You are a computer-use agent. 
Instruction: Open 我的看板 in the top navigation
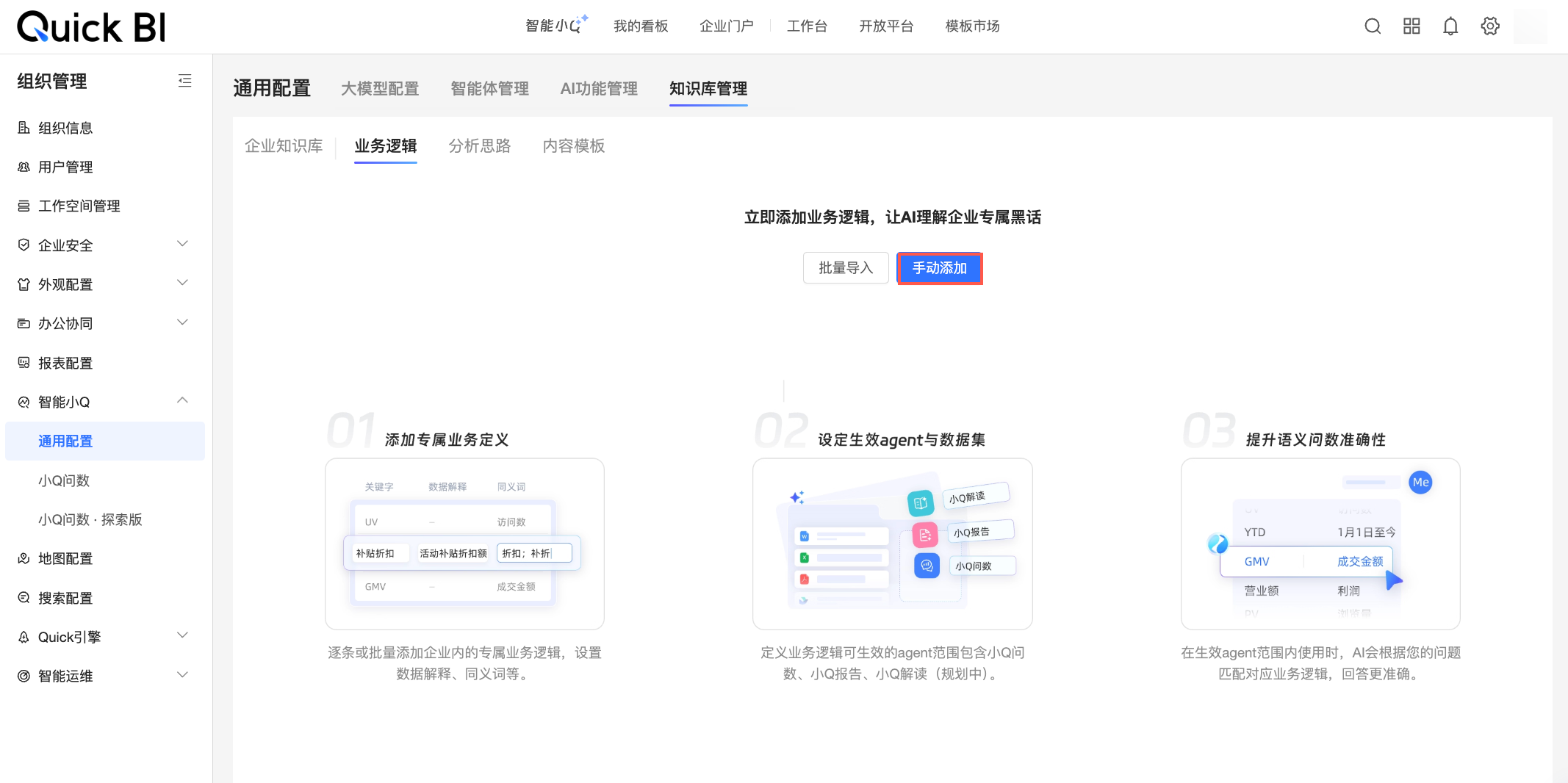pyautogui.click(x=641, y=26)
